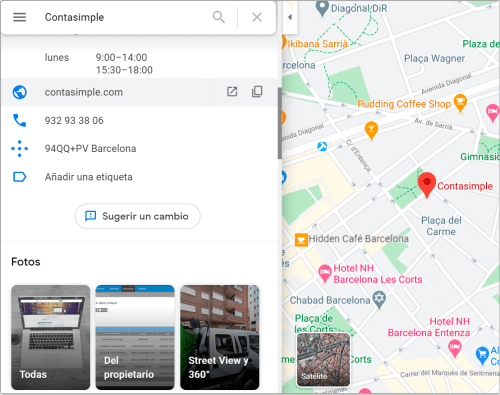Click Sugerir un cambio button
The width and height of the screenshot is (500, 395).
tap(138, 216)
